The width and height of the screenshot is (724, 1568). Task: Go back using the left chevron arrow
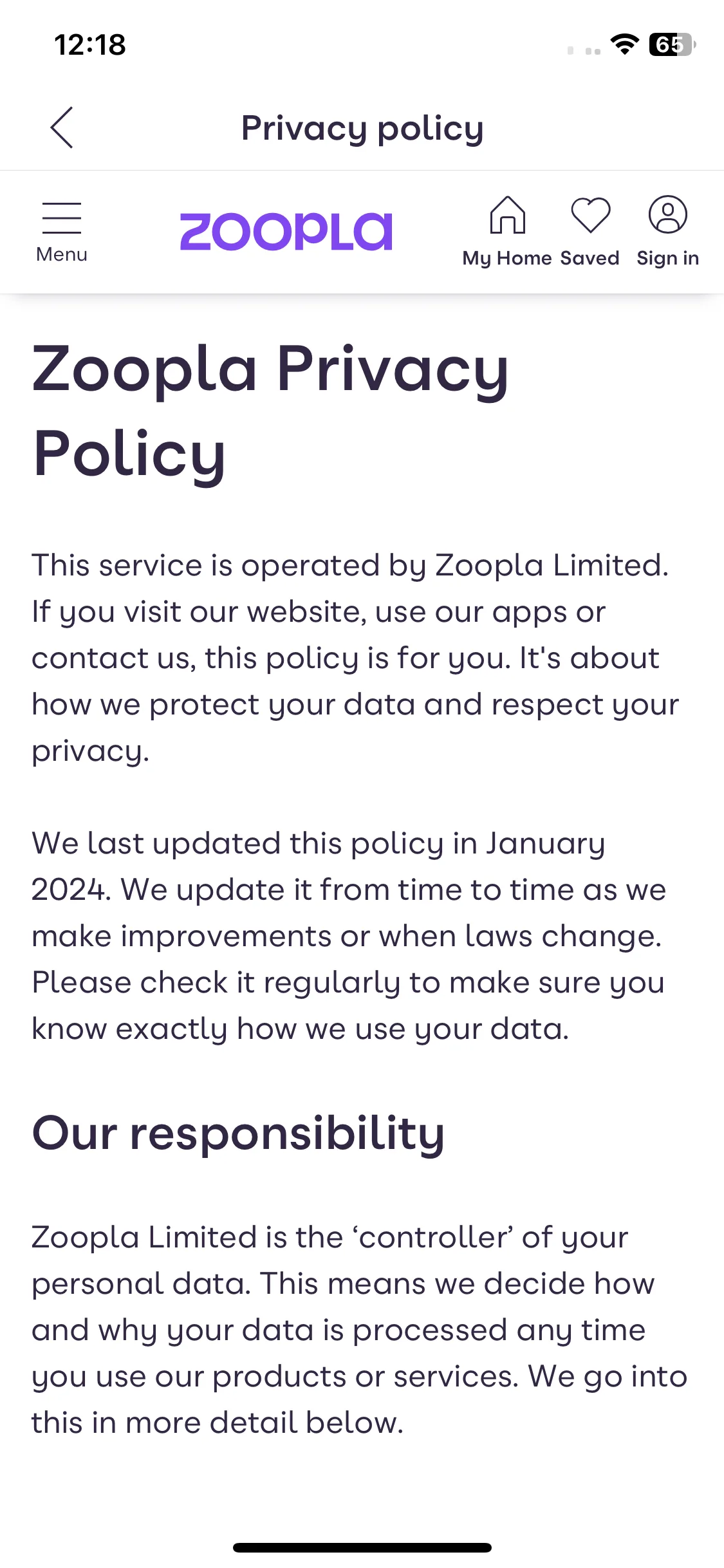(62, 127)
